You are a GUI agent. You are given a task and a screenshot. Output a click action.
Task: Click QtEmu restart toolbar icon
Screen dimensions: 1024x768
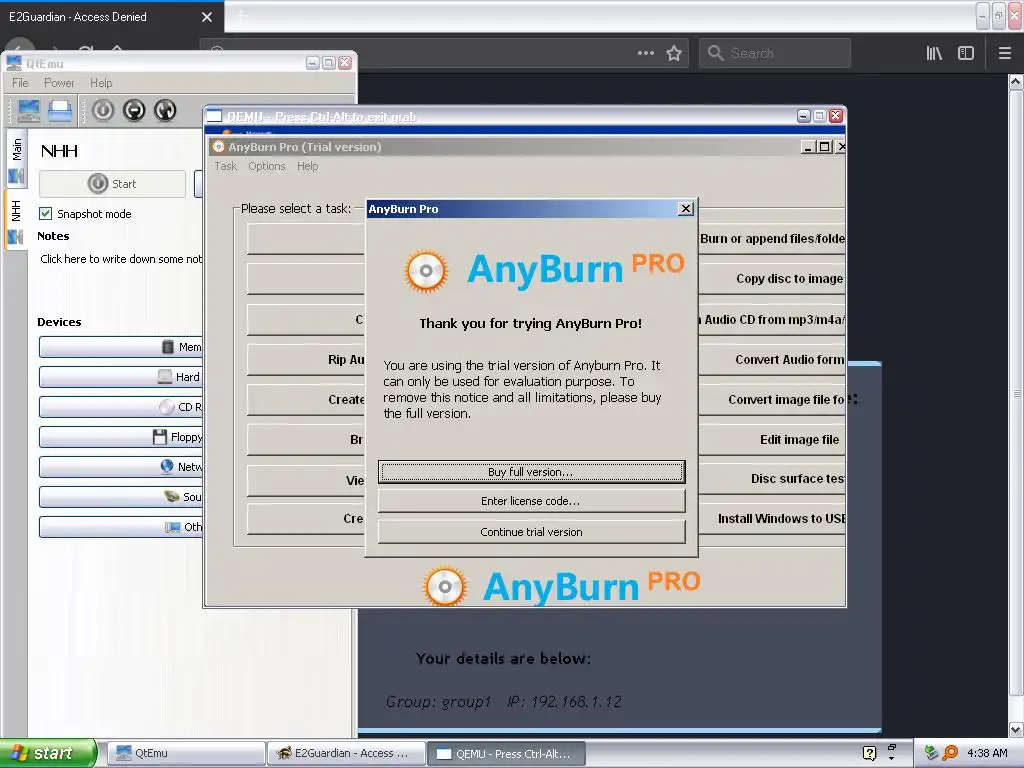[165, 110]
